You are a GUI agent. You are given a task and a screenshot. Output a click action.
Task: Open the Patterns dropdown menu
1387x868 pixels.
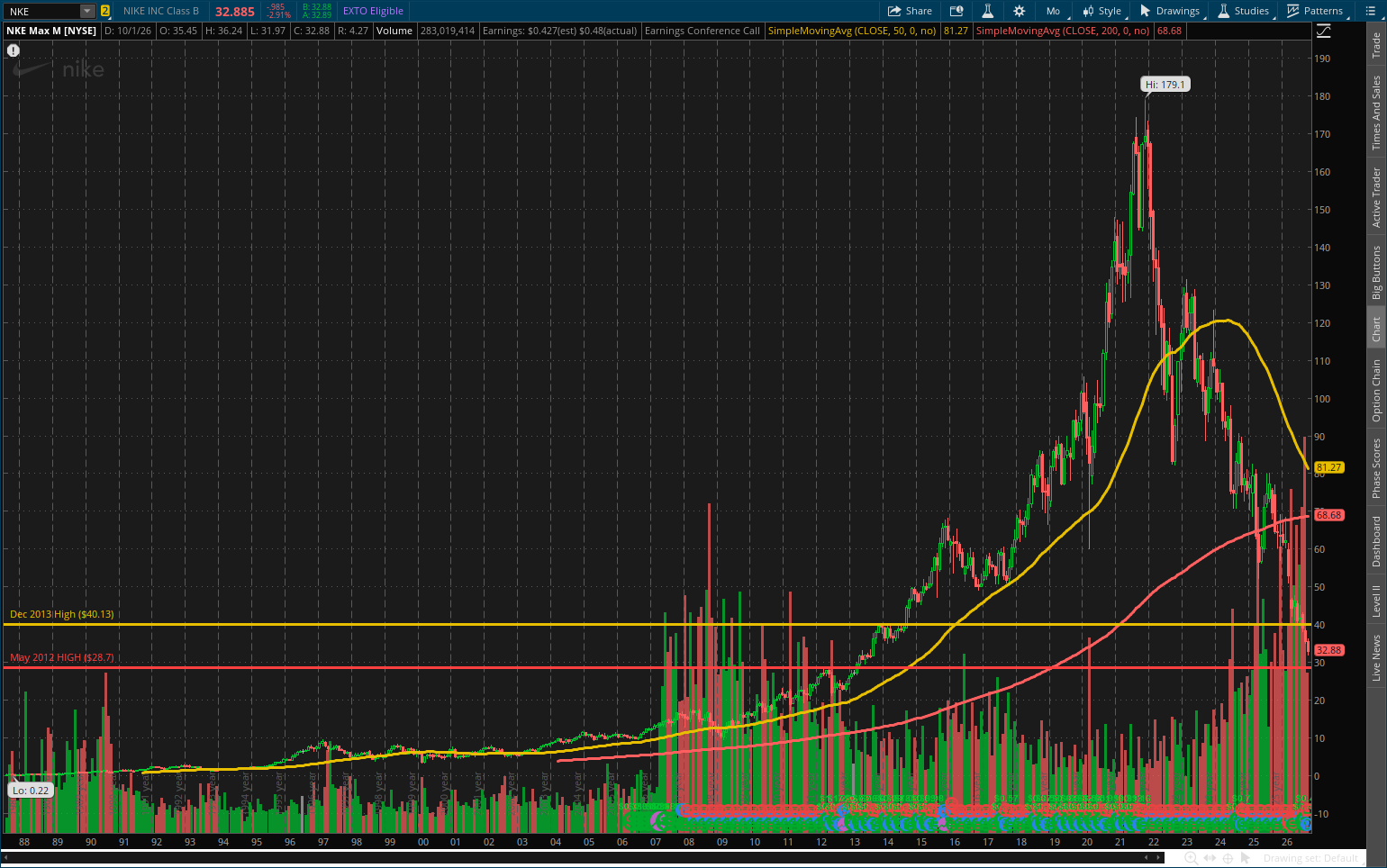pyautogui.click(x=1316, y=11)
